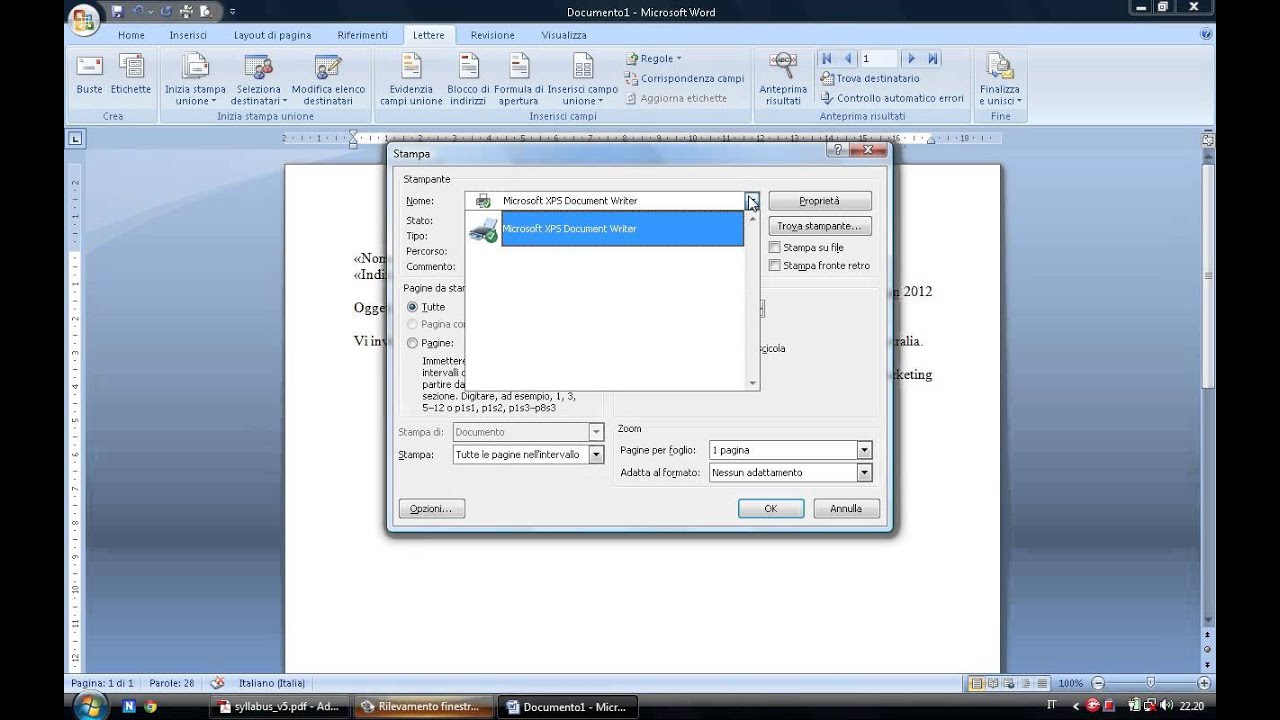Screen dimensions: 1280x720
Task: Click Corrispondenza campi
Action: pyautogui.click(x=685, y=78)
